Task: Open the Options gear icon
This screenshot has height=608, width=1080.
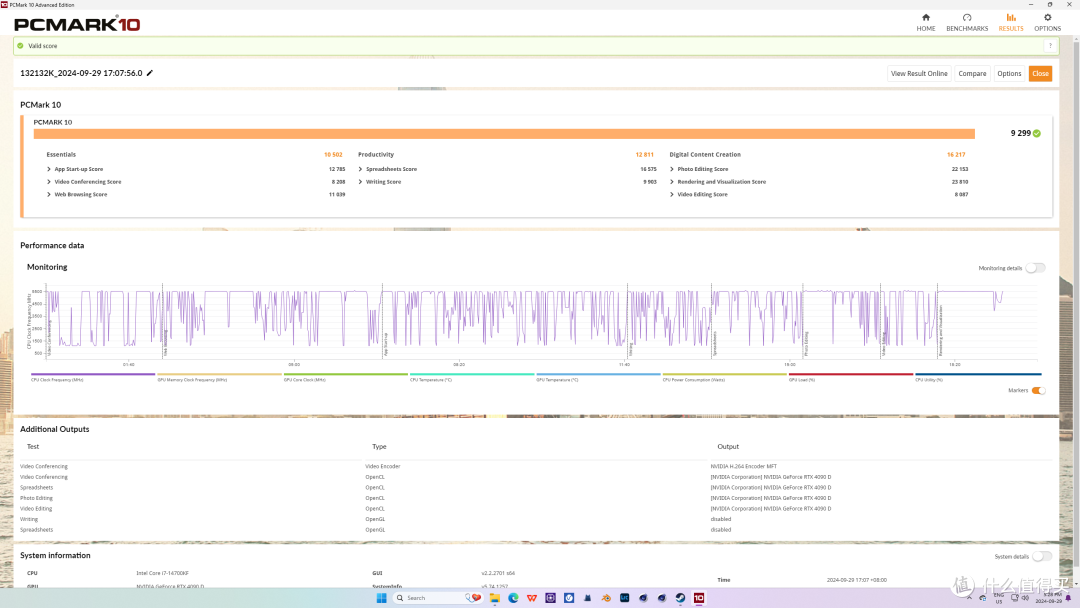Action: coord(1048,18)
